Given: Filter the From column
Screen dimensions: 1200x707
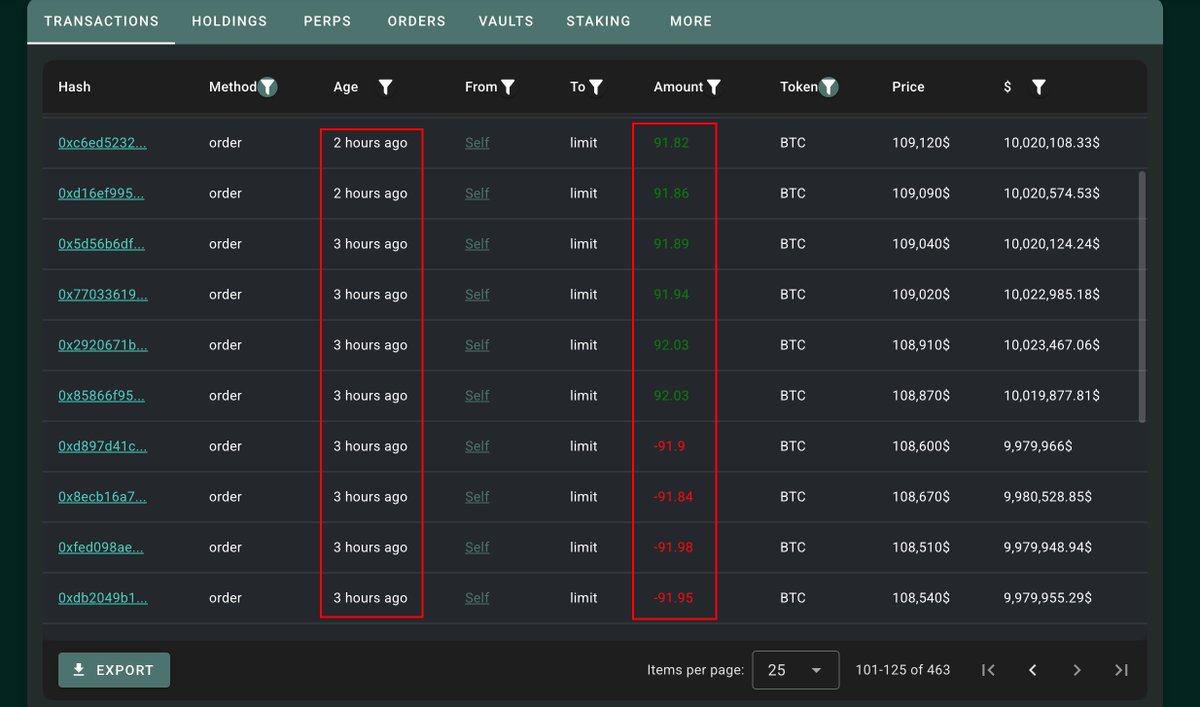Looking at the screenshot, I should (508, 87).
